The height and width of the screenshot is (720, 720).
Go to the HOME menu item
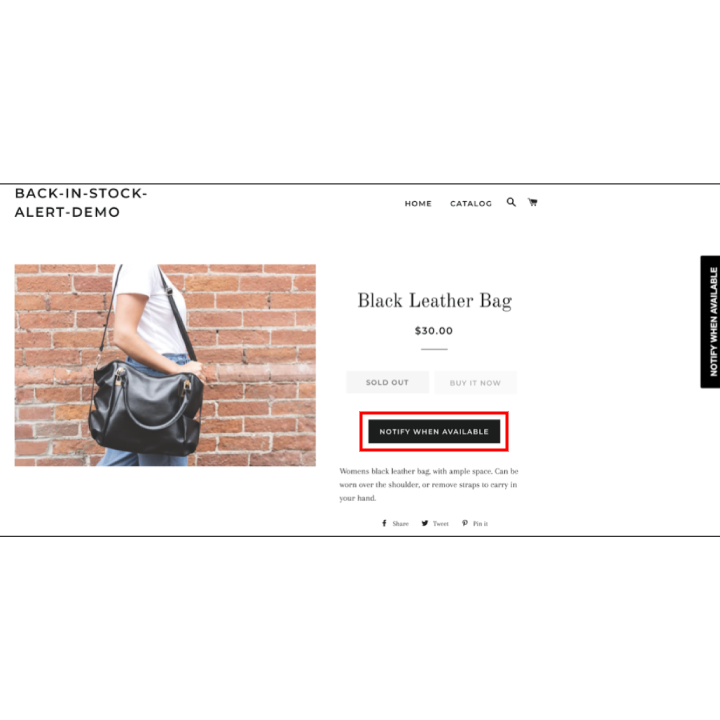pyautogui.click(x=418, y=203)
